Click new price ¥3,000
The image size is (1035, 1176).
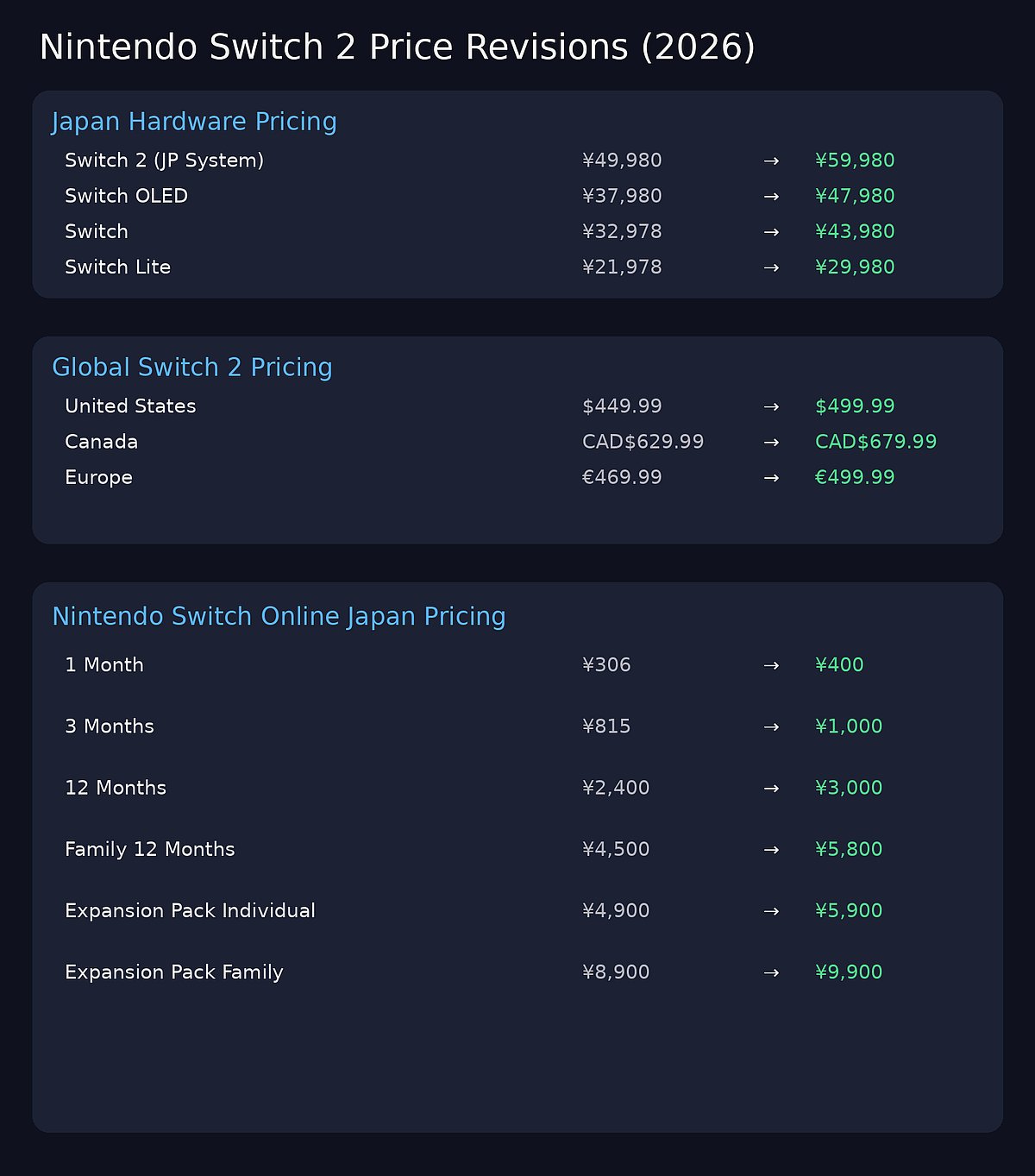click(x=849, y=788)
